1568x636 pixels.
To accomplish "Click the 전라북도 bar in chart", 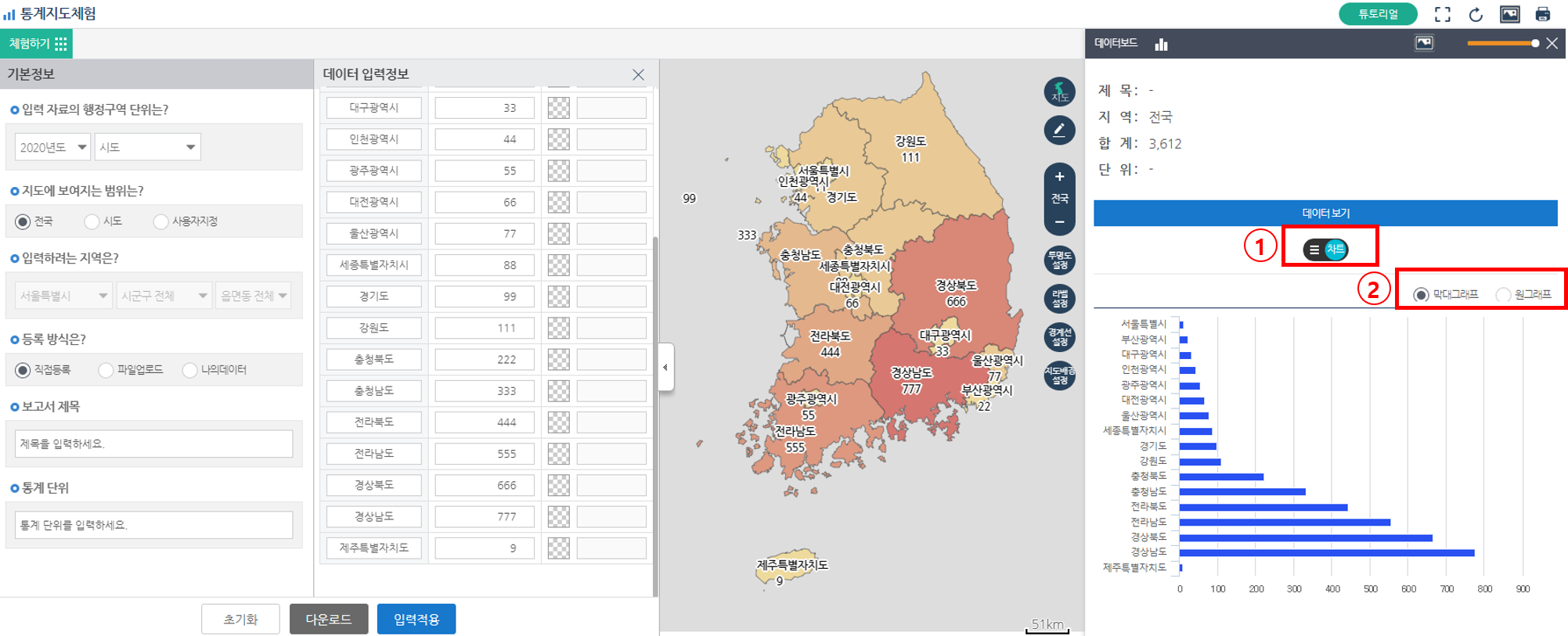I will (x=1263, y=507).
